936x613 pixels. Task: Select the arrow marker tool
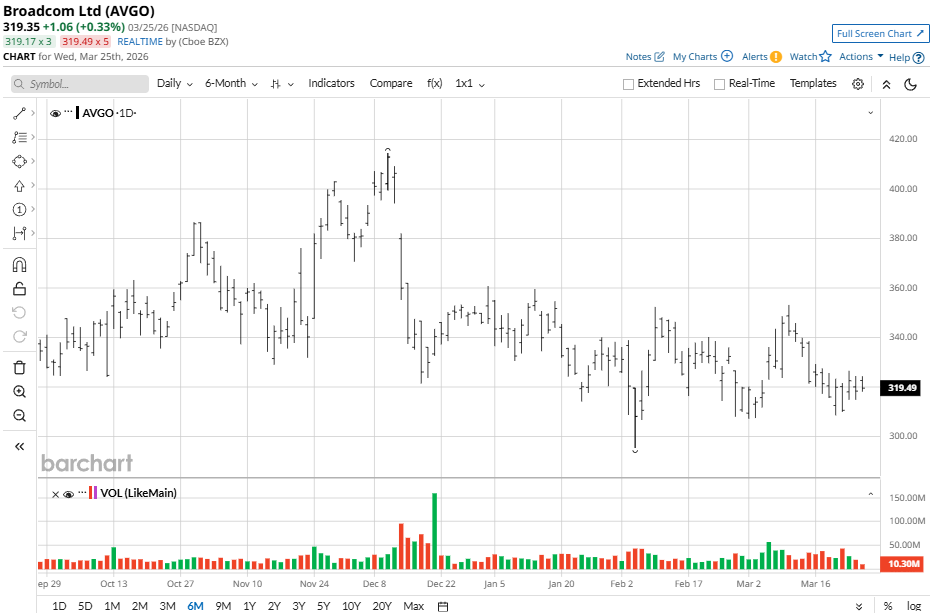click(19, 186)
